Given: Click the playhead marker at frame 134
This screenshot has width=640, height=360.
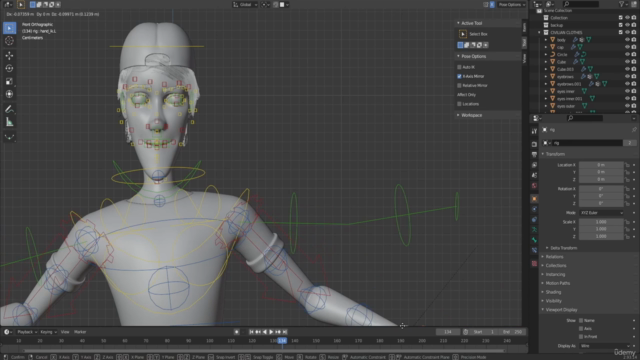Looking at the screenshot, I should [282, 340].
